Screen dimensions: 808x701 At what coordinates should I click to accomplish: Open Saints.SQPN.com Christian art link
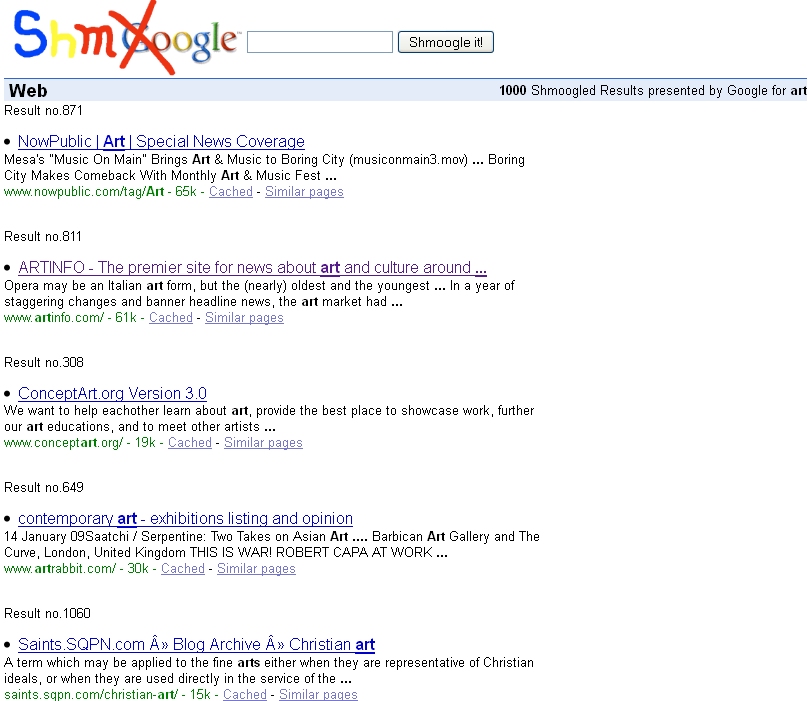coord(196,644)
